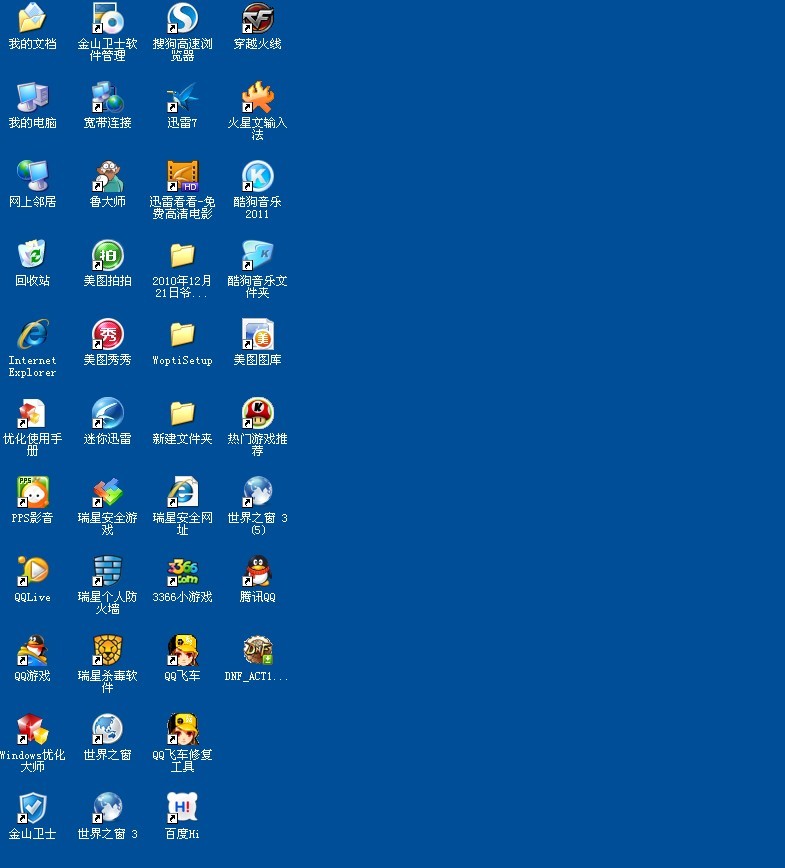785x868 pixels.
Task: Click the 迅雷7 bird icon
Action: [182, 97]
